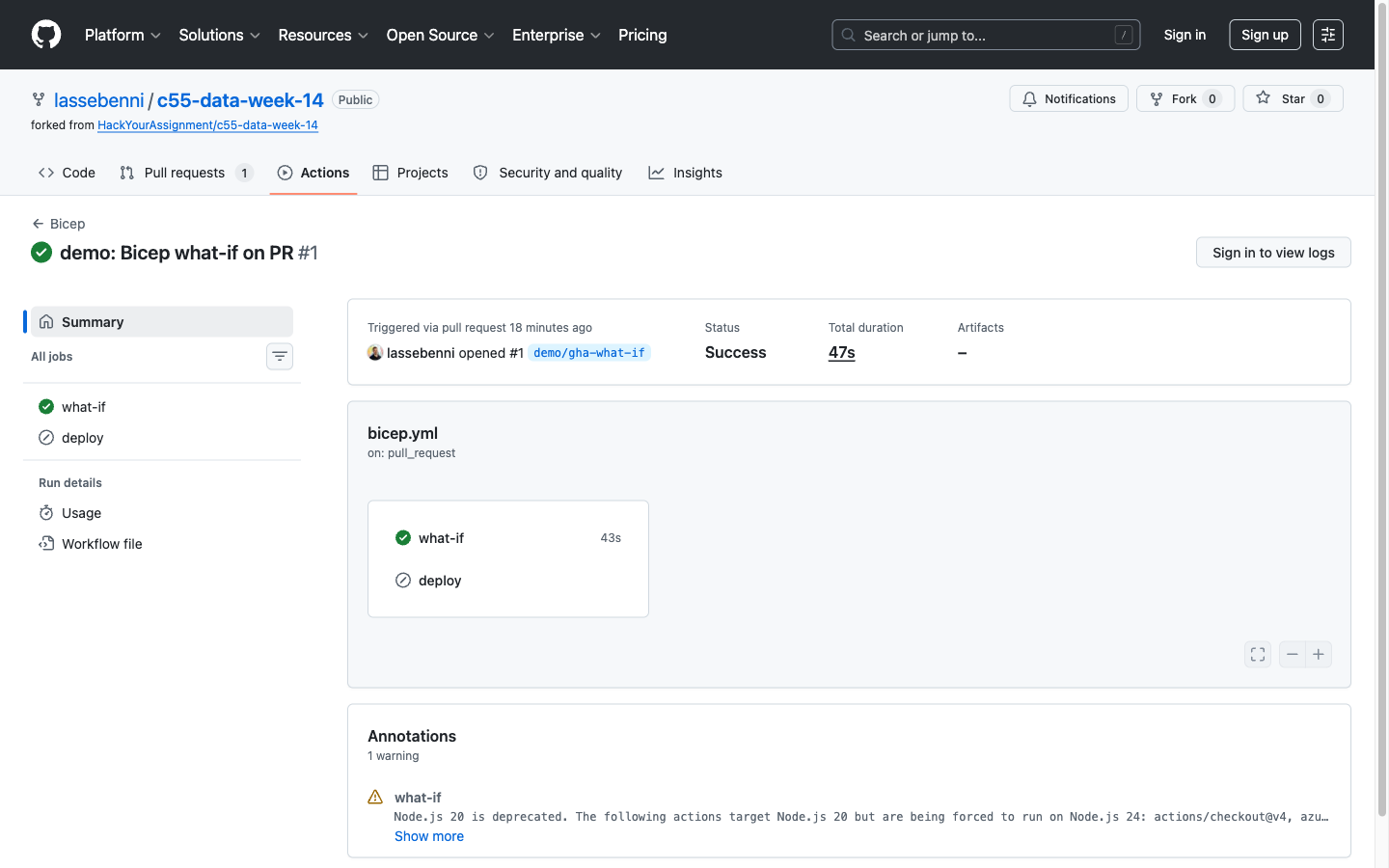Click lassebenni's avatar in trigger info
Screen dimensions: 1389x868
click(x=375, y=353)
